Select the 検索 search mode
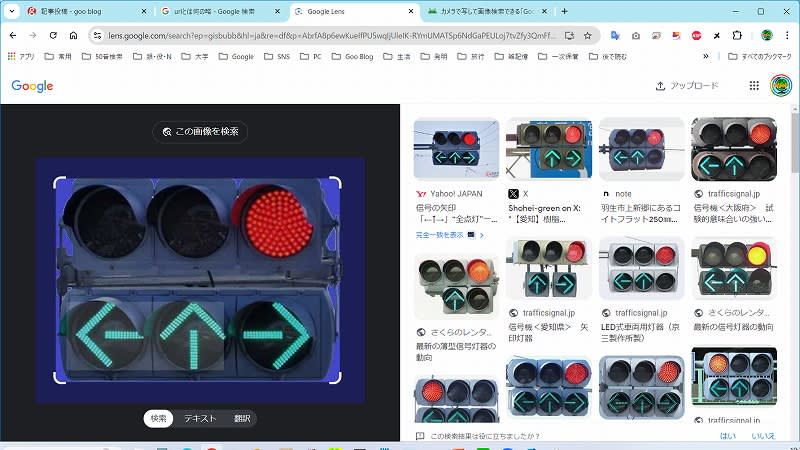 point(157,418)
